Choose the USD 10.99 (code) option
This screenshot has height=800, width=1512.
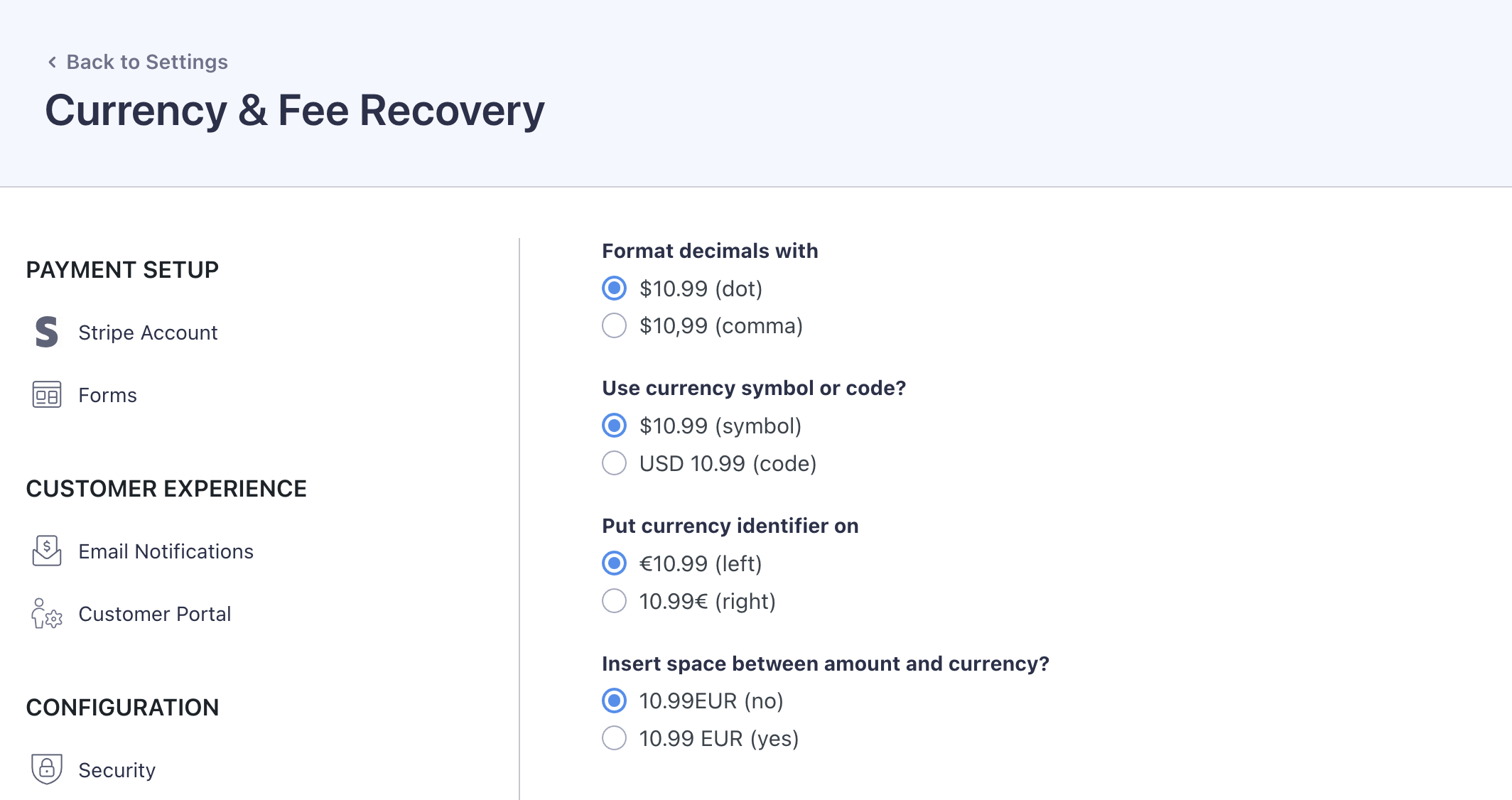[x=615, y=463]
